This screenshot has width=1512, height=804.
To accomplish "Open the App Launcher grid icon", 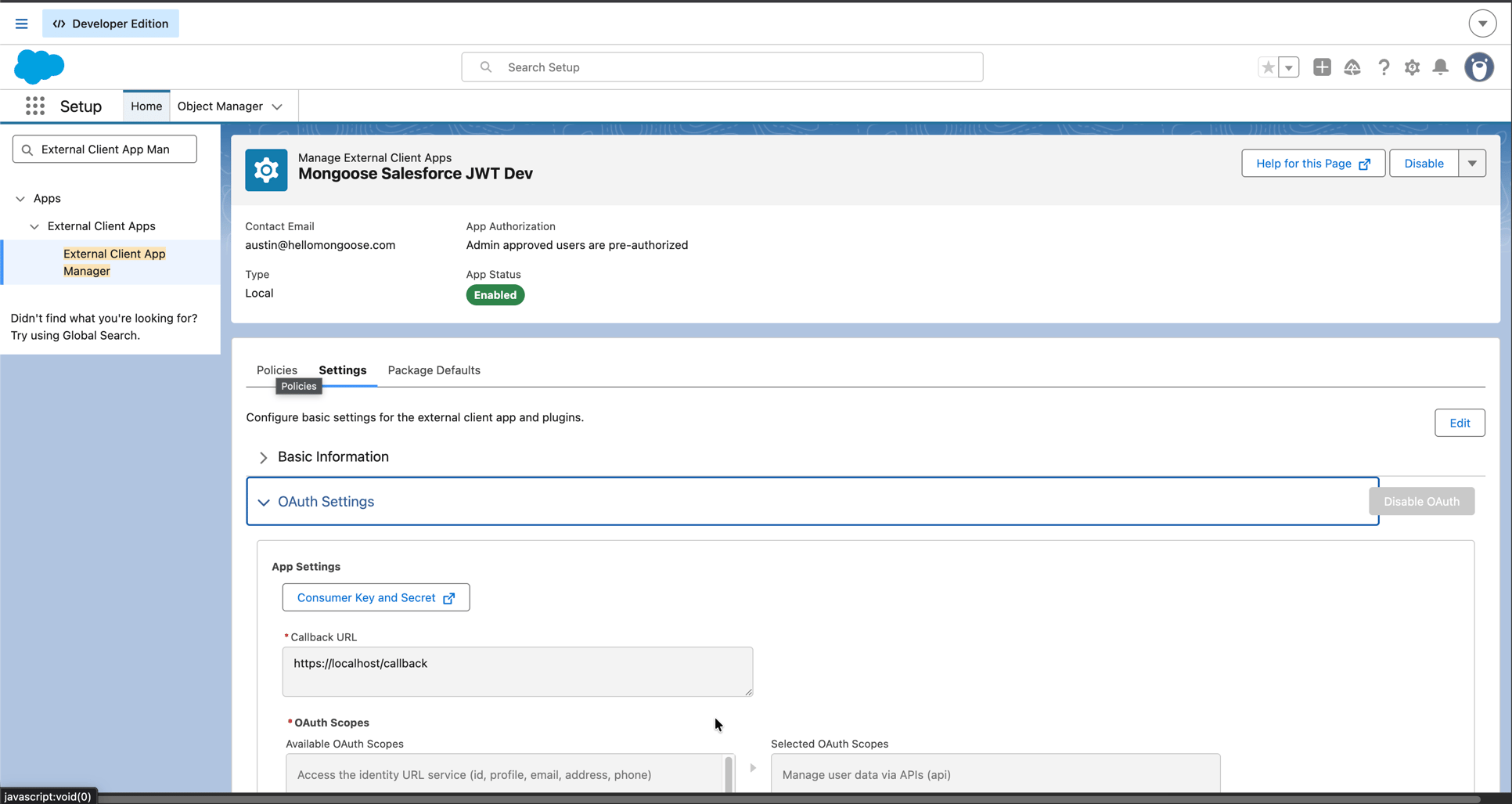I will pyautogui.click(x=35, y=106).
